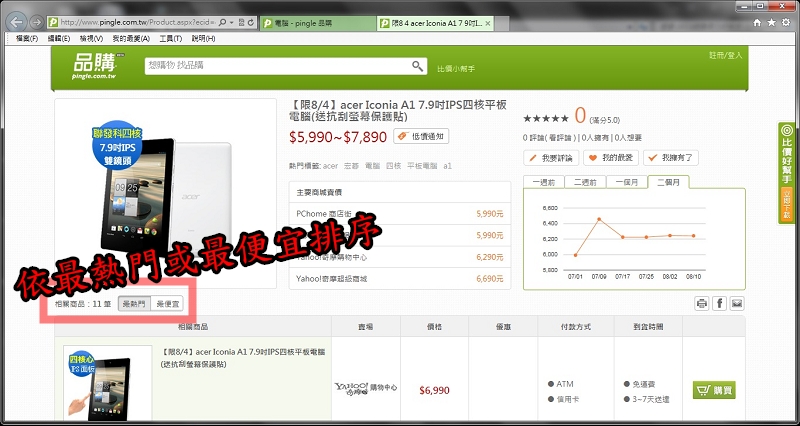Click the 電腦 hot tag
800x426 pixels.
[372, 166]
